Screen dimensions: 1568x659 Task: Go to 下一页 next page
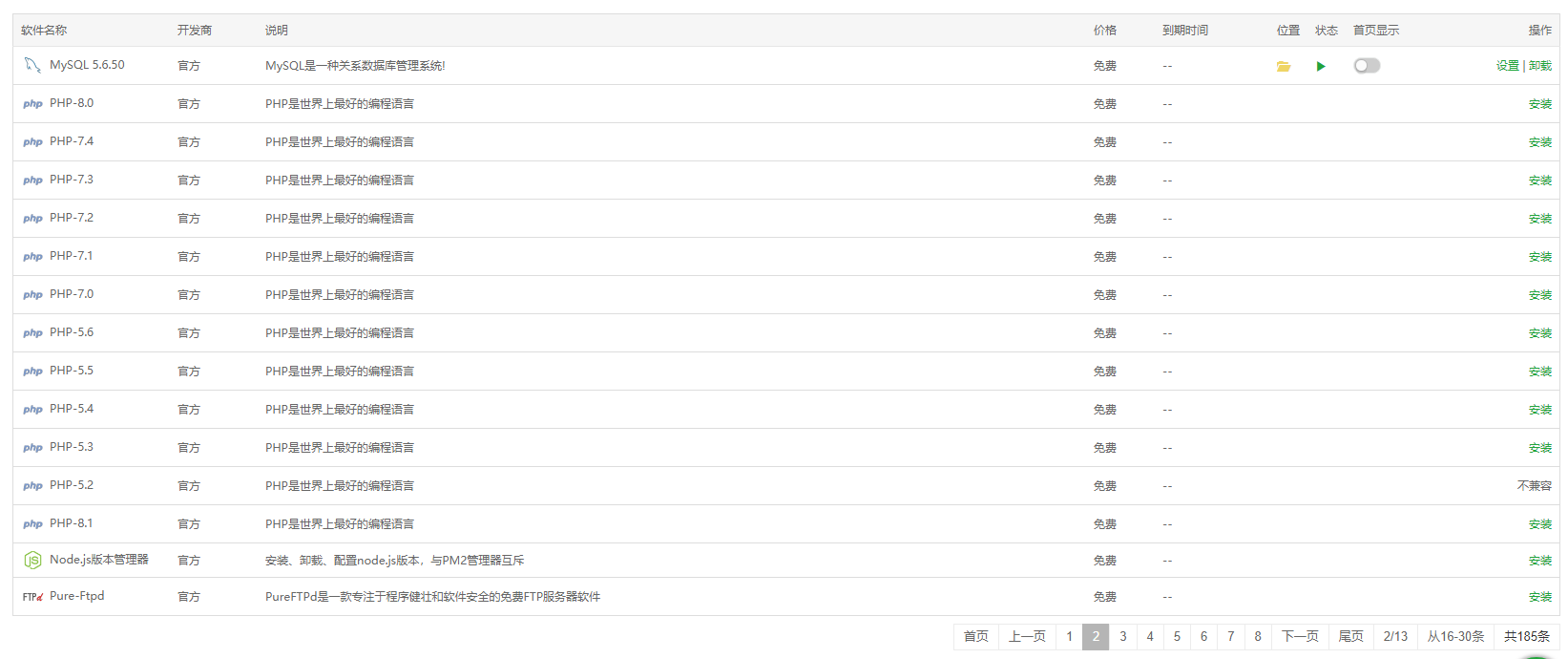click(1300, 636)
